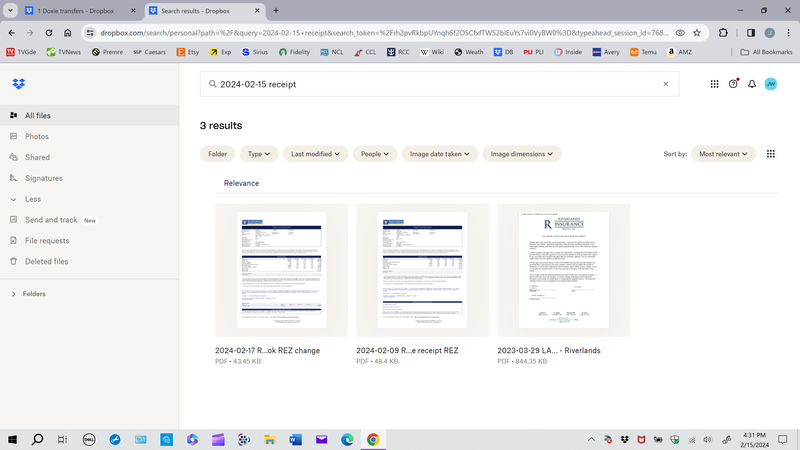Open All Bookmarks folder
Image resolution: width=800 pixels, height=450 pixels.
pyautogui.click(x=766, y=52)
